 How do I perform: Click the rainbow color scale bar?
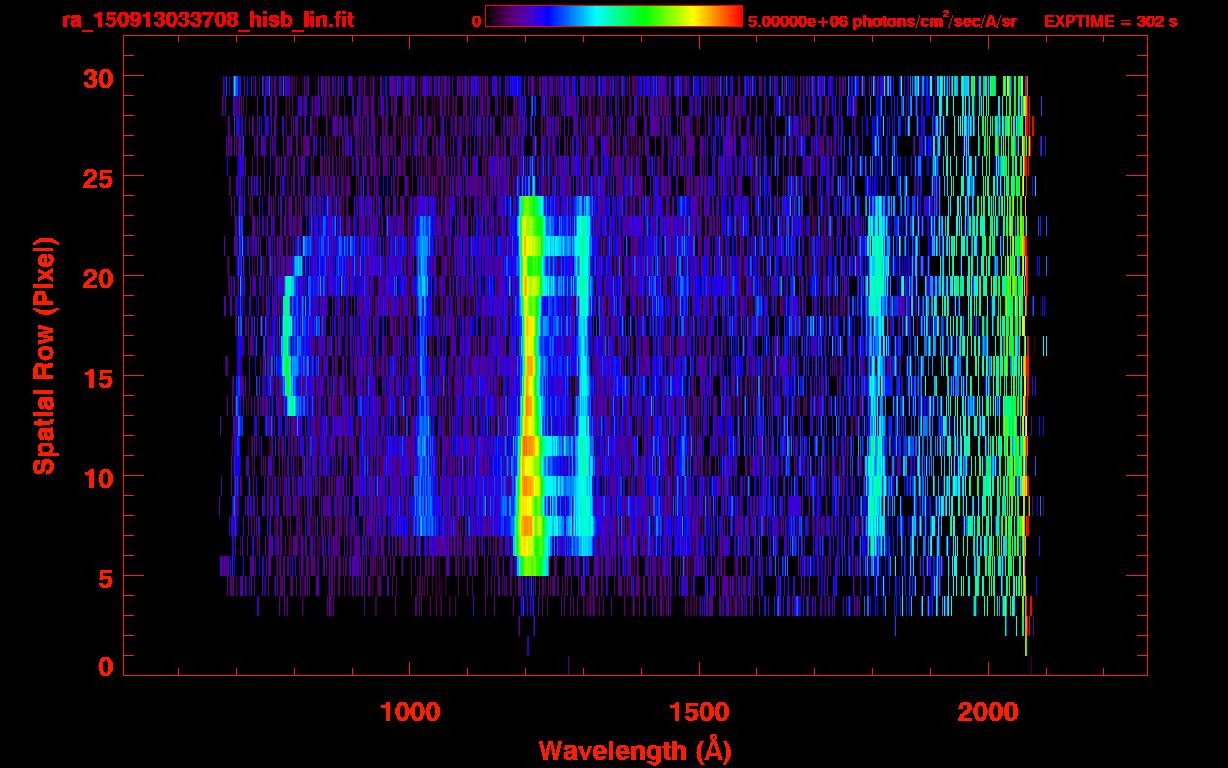click(613, 16)
